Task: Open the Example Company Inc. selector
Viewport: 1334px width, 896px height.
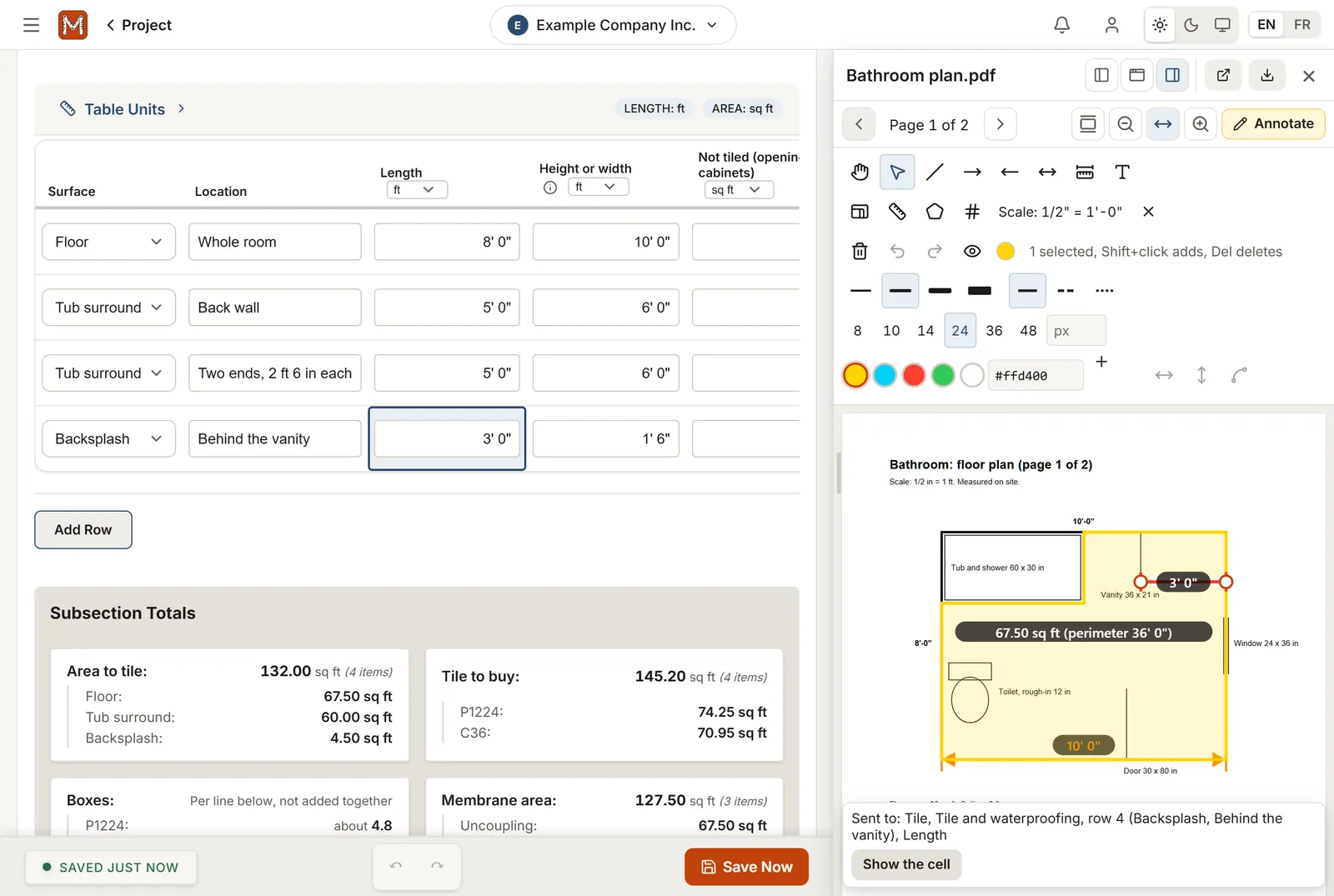Action: [613, 25]
